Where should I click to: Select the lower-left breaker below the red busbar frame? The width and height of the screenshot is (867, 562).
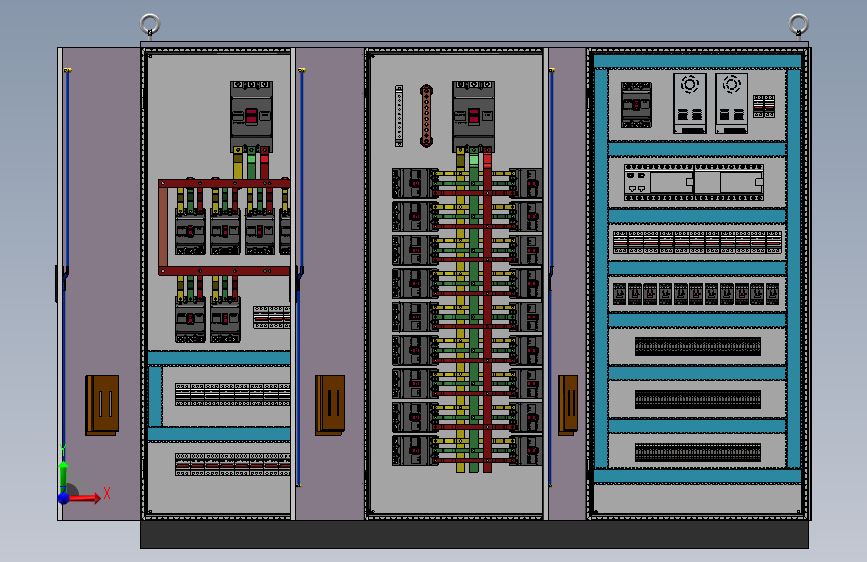click(x=190, y=319)
